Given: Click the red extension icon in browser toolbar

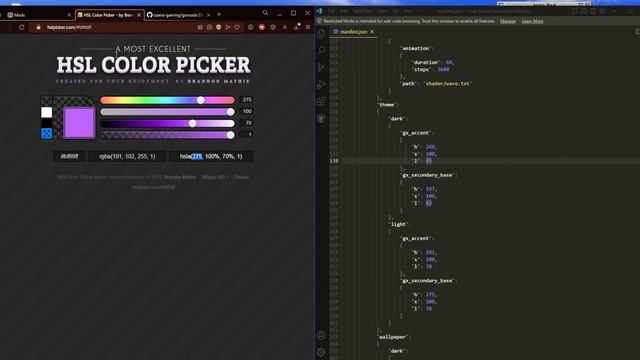Looking at the screenshot, I should point(262,27).
